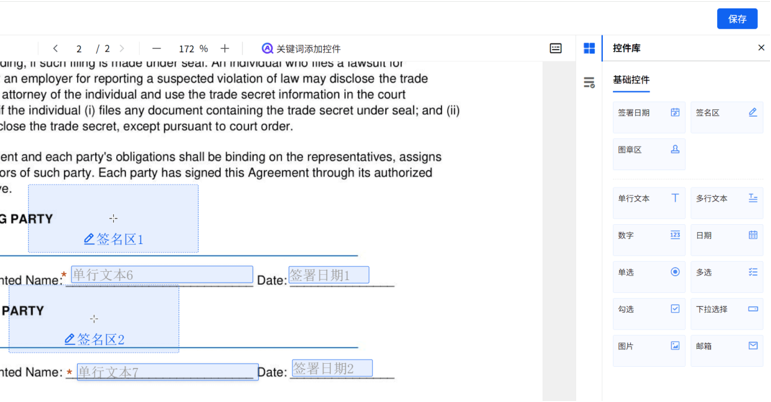Select the 勾选 checkbox widget
Screen dimensions: 771x402
tap(648, 309)
